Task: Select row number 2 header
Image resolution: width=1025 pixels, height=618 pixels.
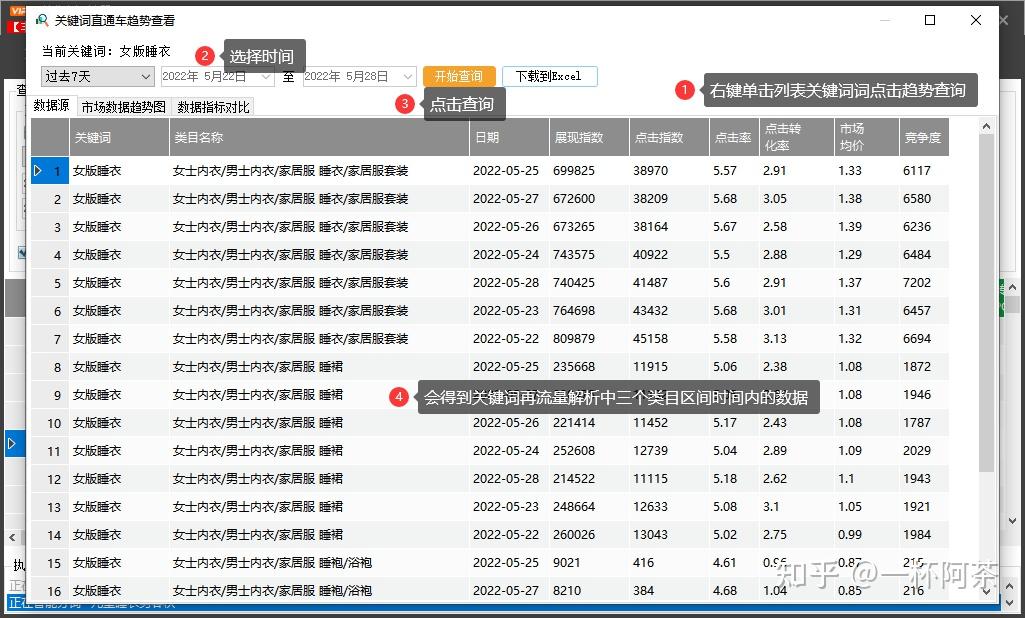Action: tap(50, 199)
